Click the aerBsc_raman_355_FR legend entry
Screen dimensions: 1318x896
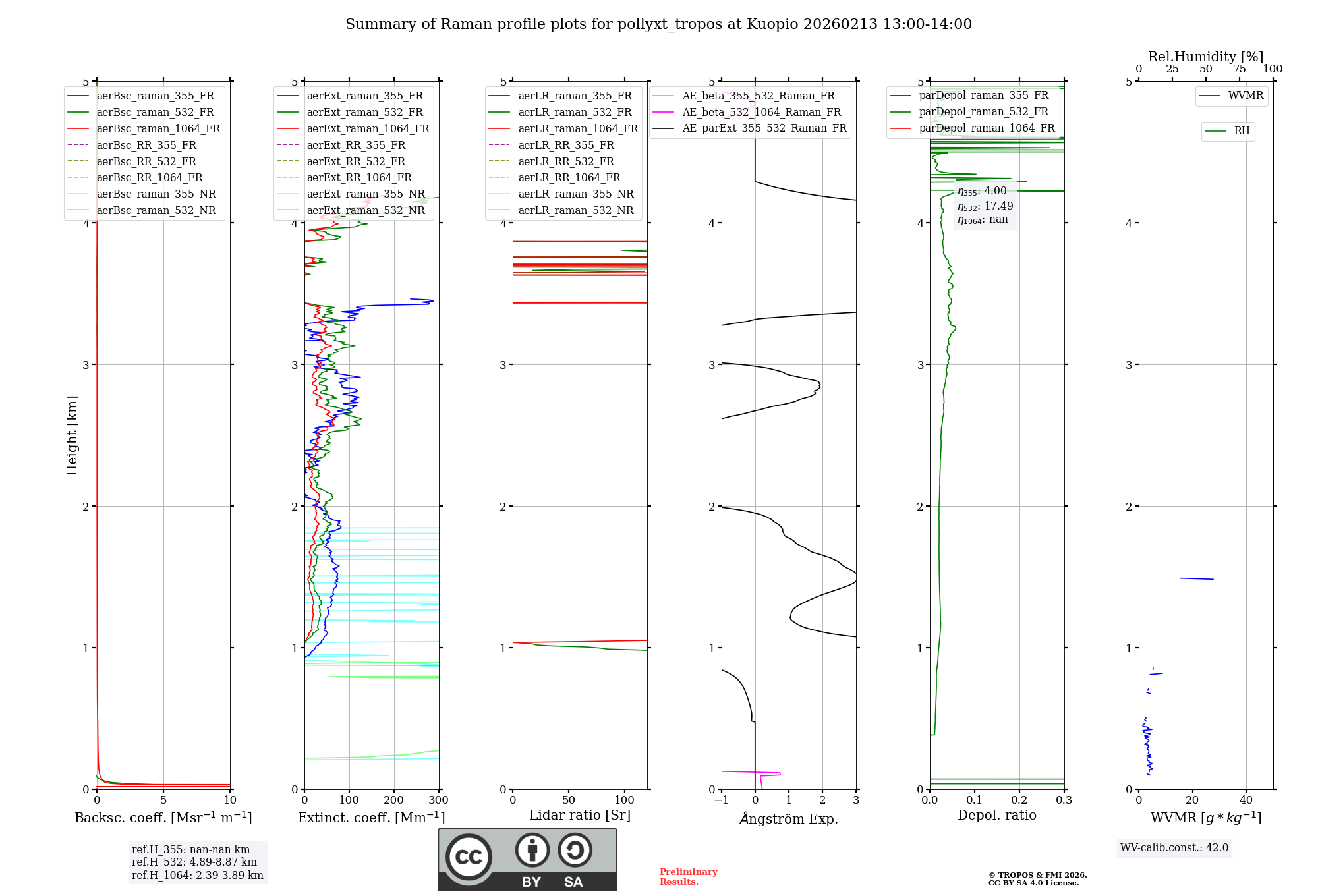(155, 96)
